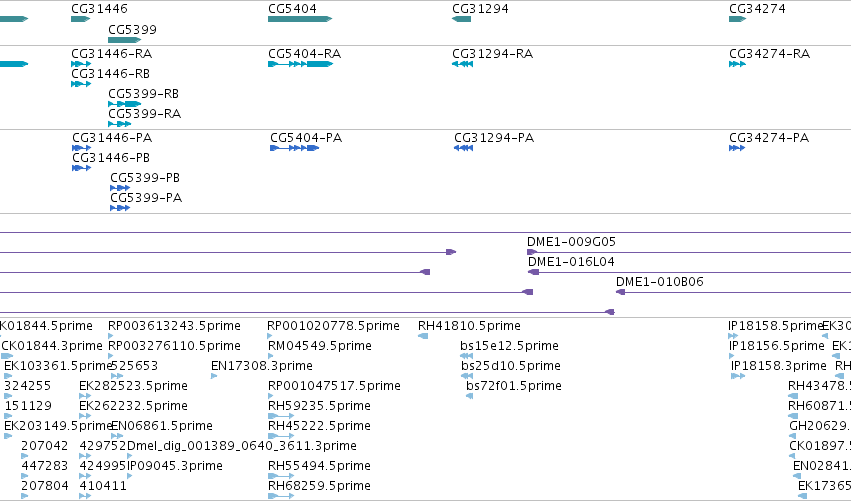
Task: Select EST IP18158.5prime
Action: (776, 326)
